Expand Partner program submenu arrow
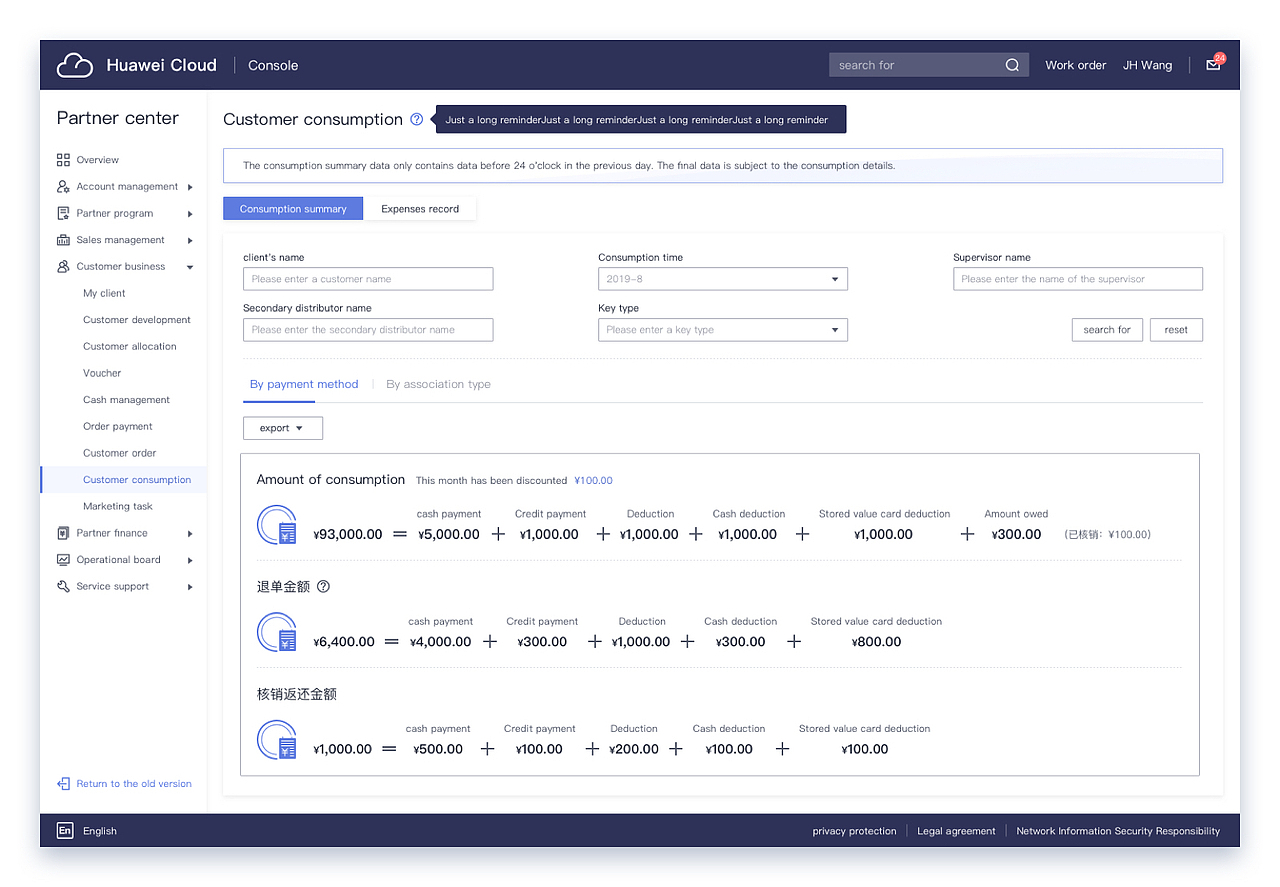Screen dimensions: 1280x887 coord(190,213)
